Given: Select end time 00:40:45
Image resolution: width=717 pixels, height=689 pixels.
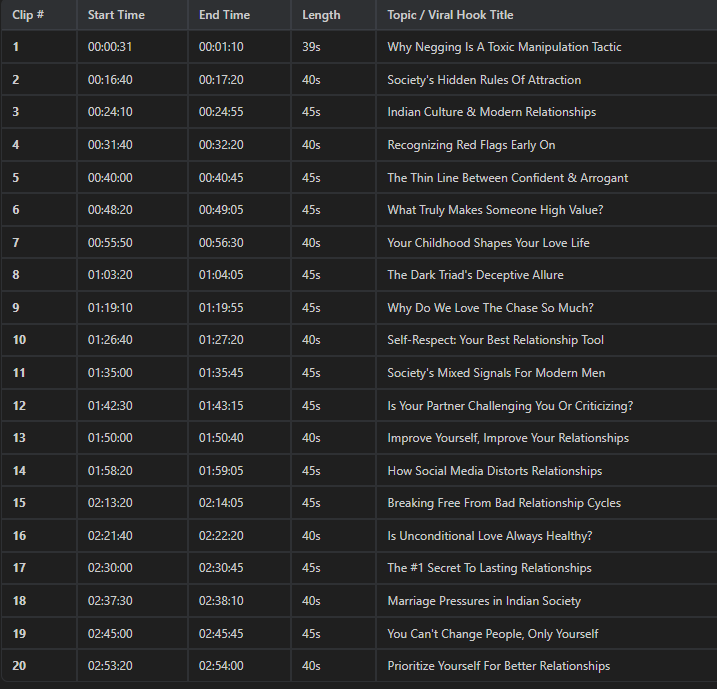Looking at the screenshot, I should [221, 178].
